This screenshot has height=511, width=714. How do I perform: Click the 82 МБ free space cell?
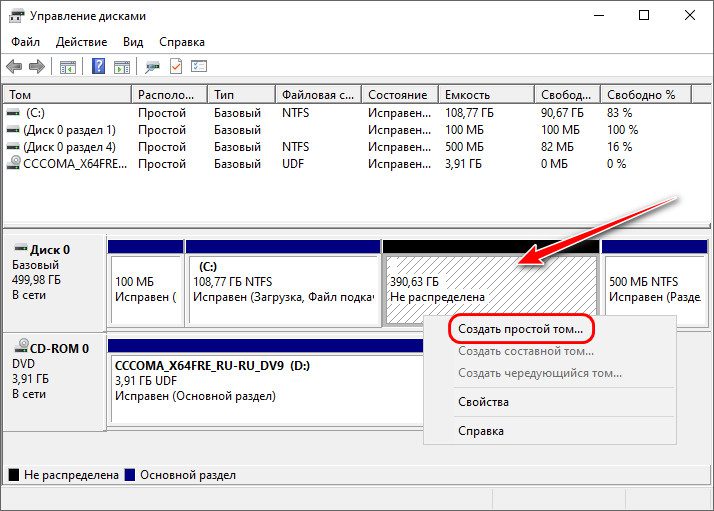point(557,147)
